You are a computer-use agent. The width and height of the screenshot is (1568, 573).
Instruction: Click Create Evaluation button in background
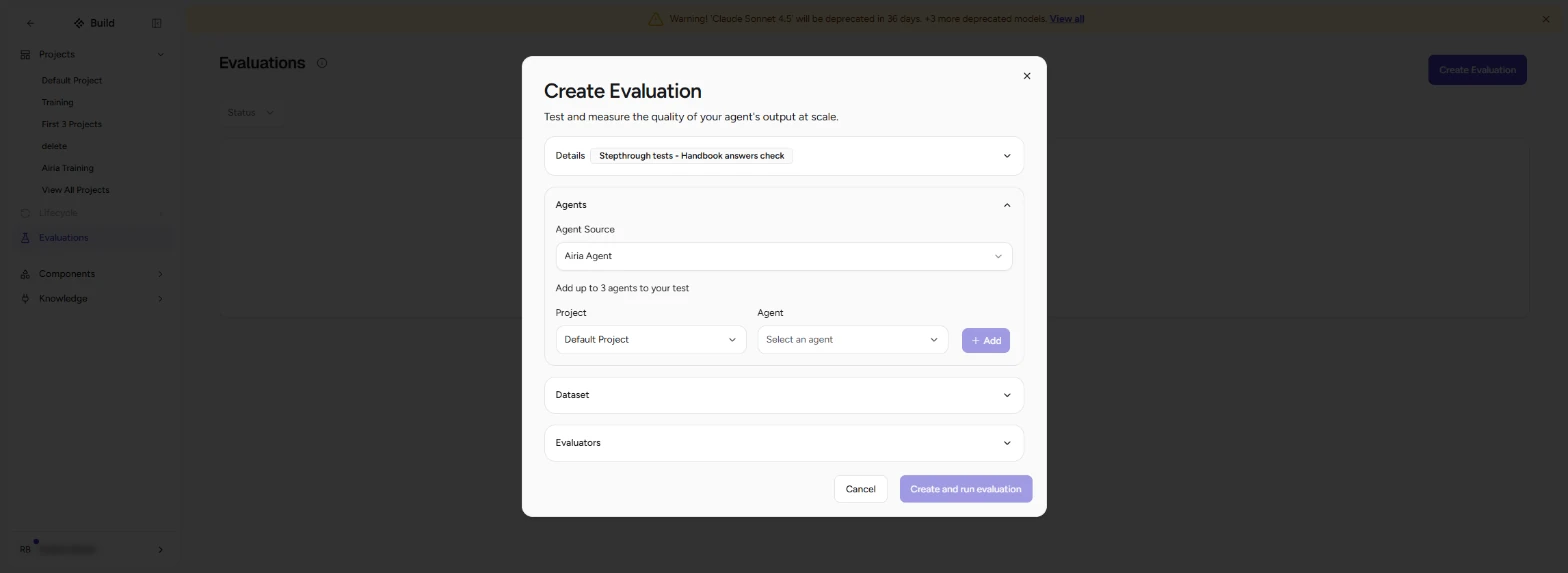click(1477, 70)
